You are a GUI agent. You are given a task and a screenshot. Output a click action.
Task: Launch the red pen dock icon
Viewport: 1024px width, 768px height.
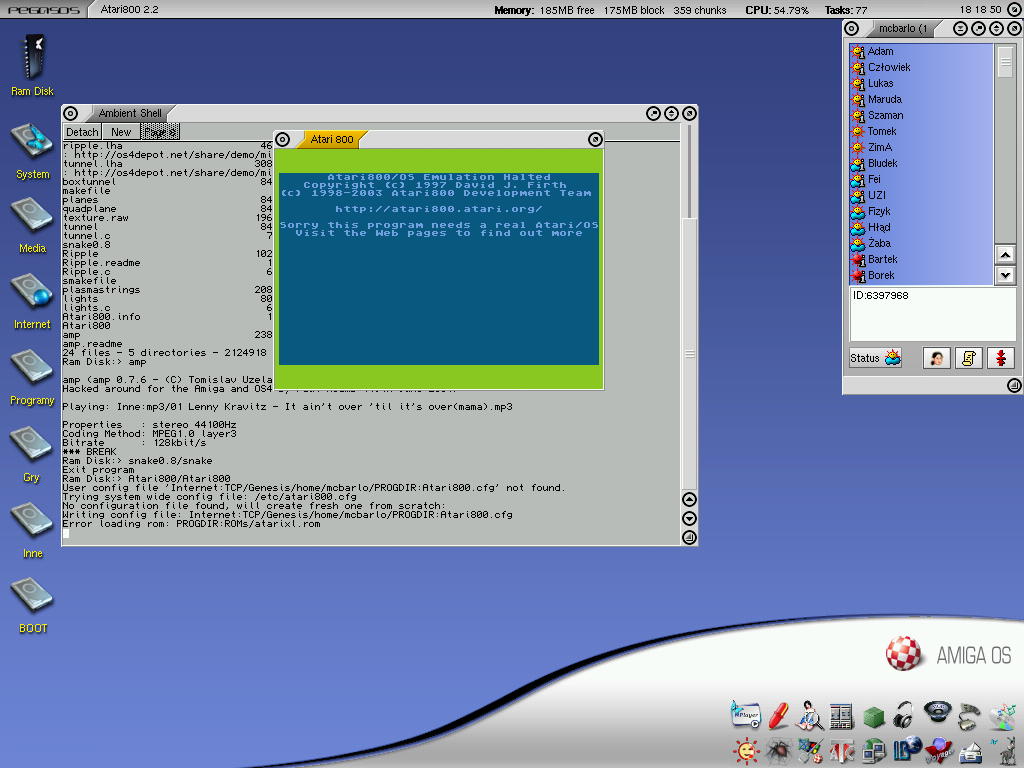click(778, 715)
